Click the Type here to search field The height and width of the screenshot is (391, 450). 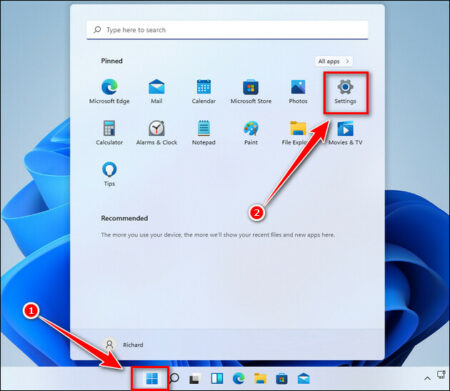tap(227, 30)
